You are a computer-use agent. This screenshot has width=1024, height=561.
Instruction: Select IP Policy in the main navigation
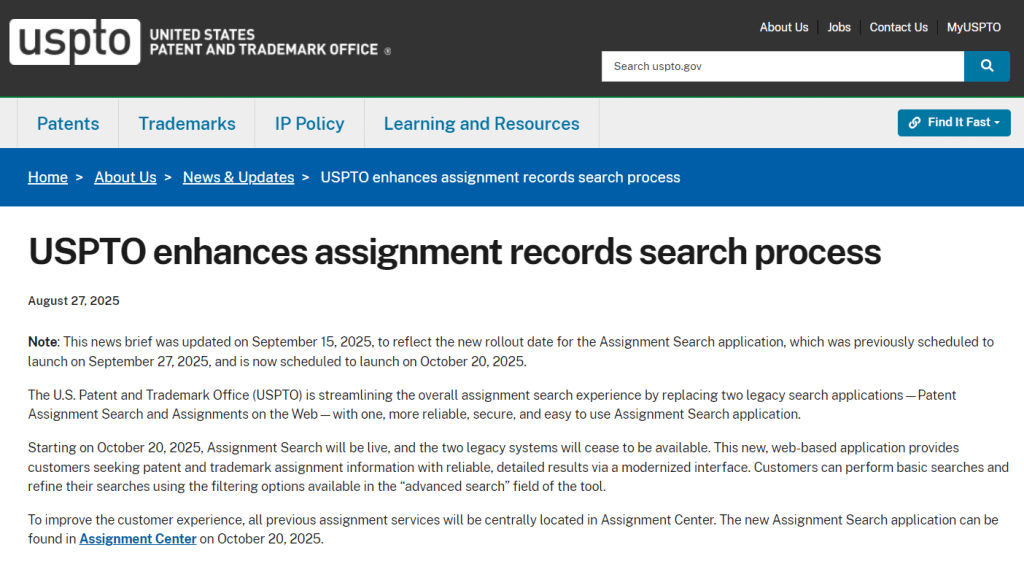coord(309,124)
